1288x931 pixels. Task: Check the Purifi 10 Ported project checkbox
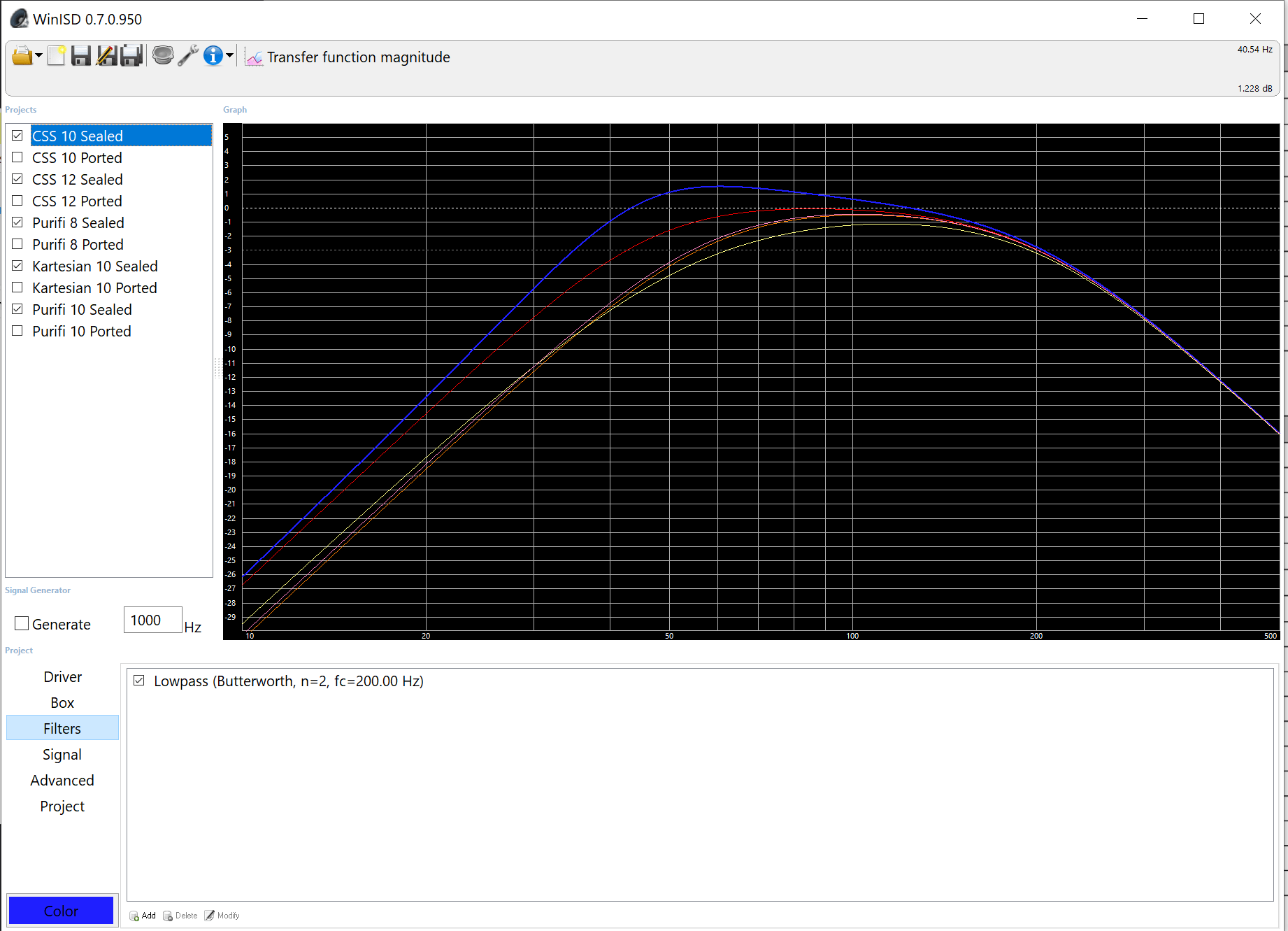pyautogui.click(x=17, y=331)
